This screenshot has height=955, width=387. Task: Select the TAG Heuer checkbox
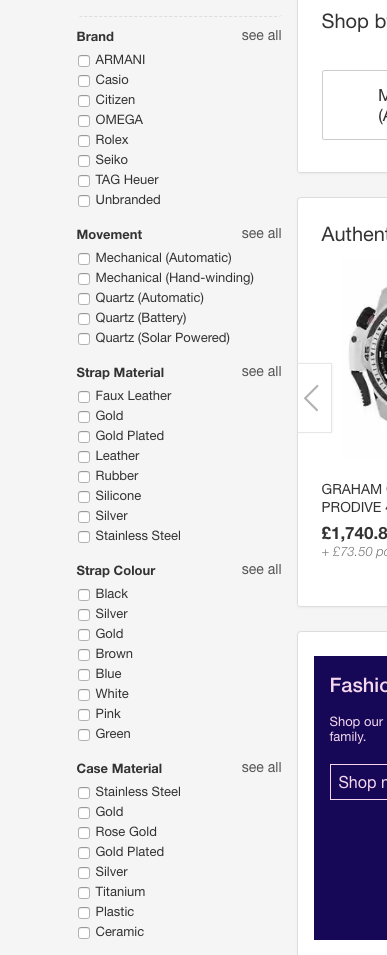[84, 181]
